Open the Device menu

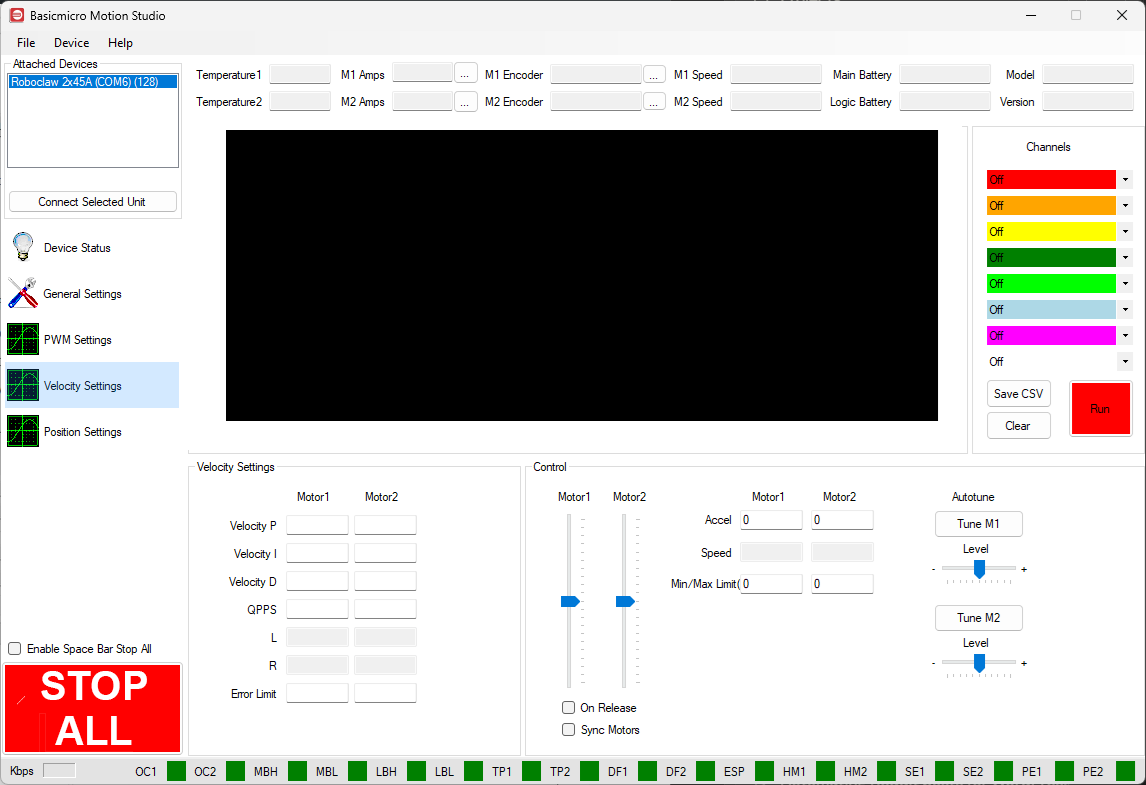point(72,42)
